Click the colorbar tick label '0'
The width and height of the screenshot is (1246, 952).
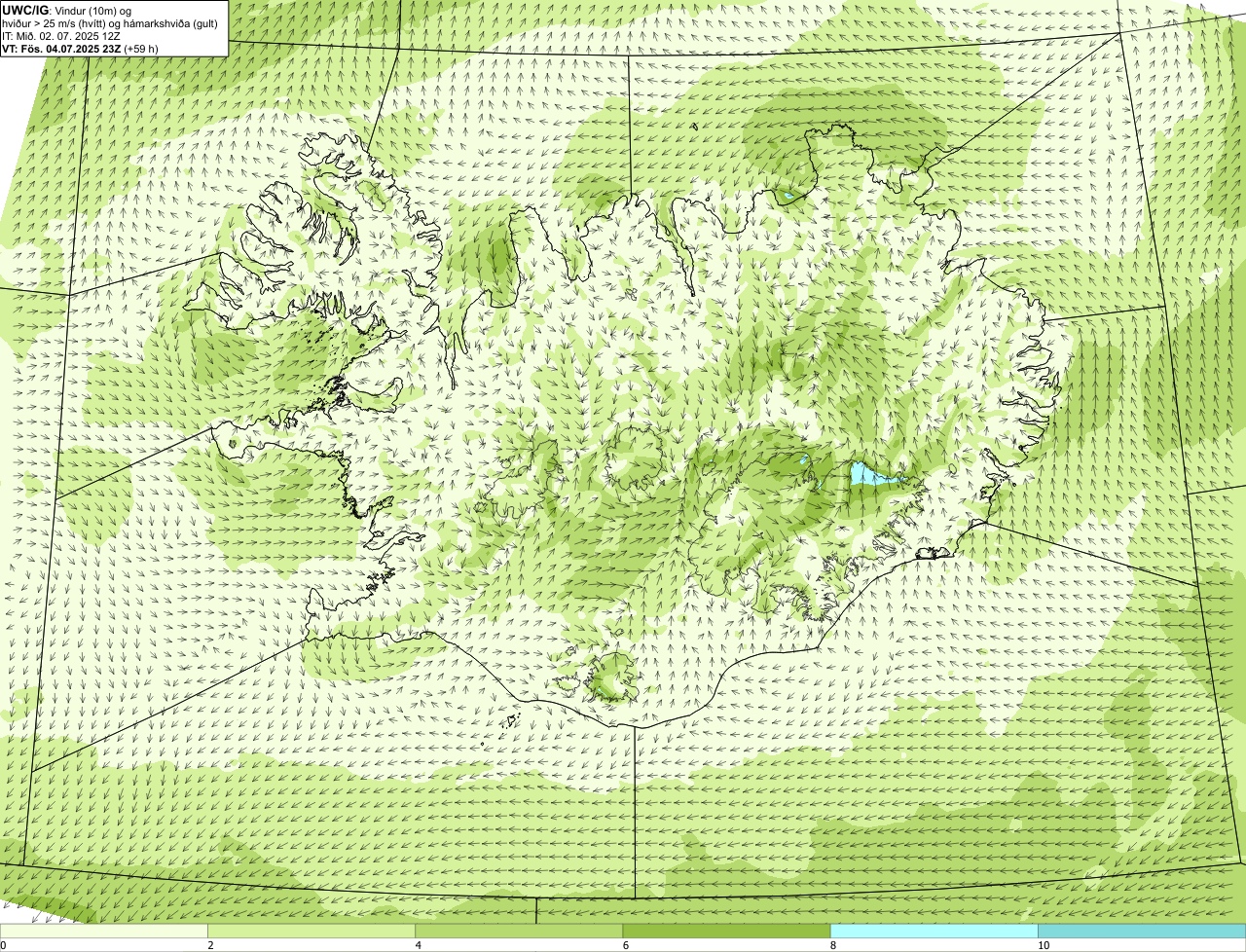pyautogui.click(x=4, y=945)
